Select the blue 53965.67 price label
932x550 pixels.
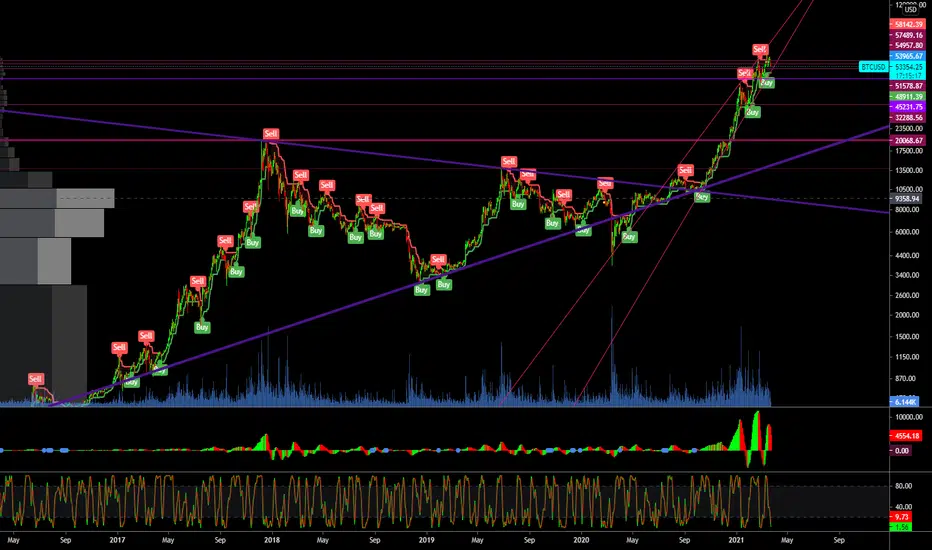click(x=907, y=56)
